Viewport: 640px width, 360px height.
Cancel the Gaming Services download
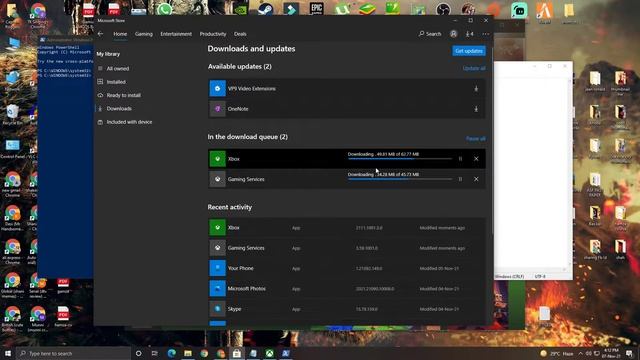tap(476, 179)
